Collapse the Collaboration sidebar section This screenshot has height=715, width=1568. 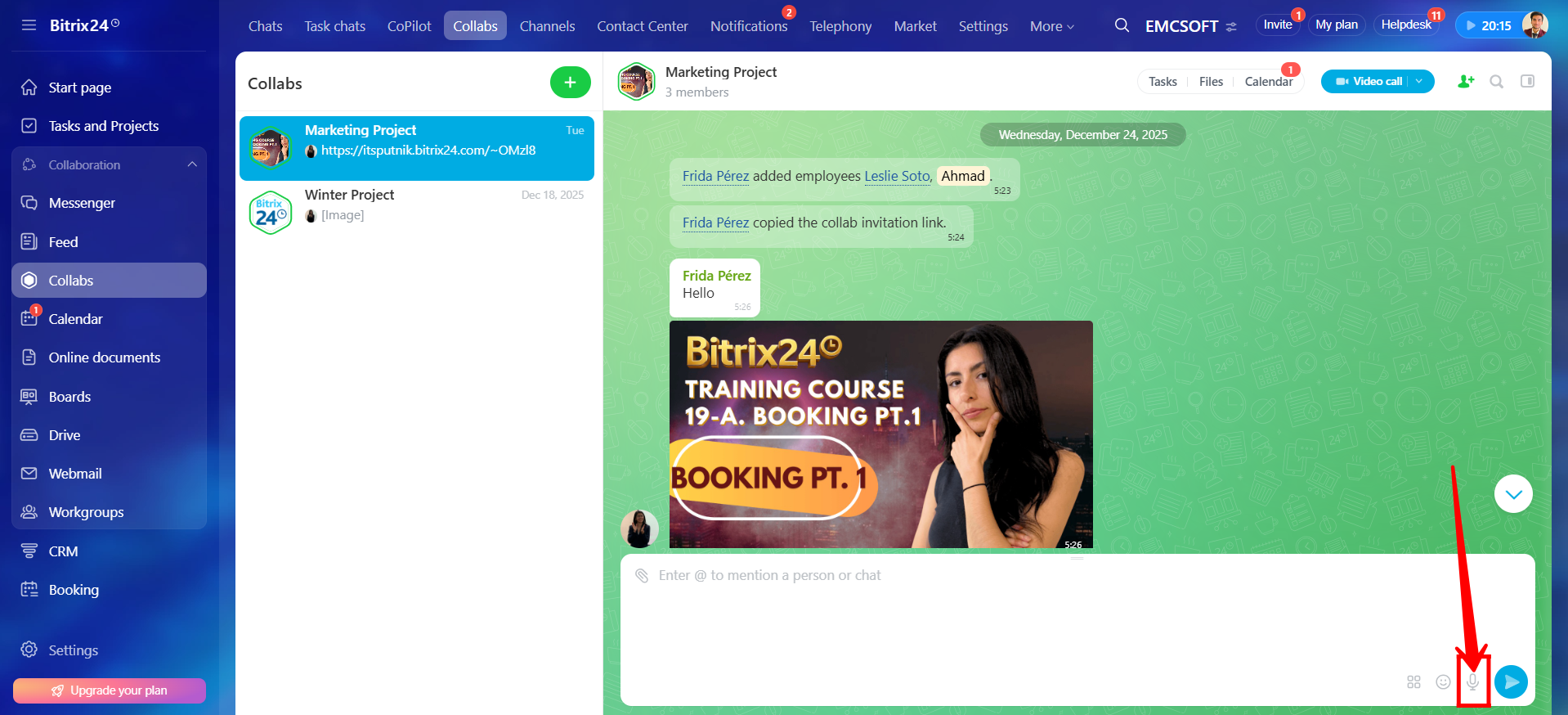(192, 164)
